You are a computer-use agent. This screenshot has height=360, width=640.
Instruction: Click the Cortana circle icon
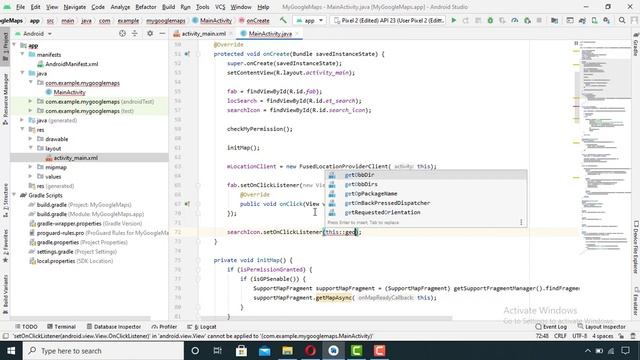(x=195, y=351)
